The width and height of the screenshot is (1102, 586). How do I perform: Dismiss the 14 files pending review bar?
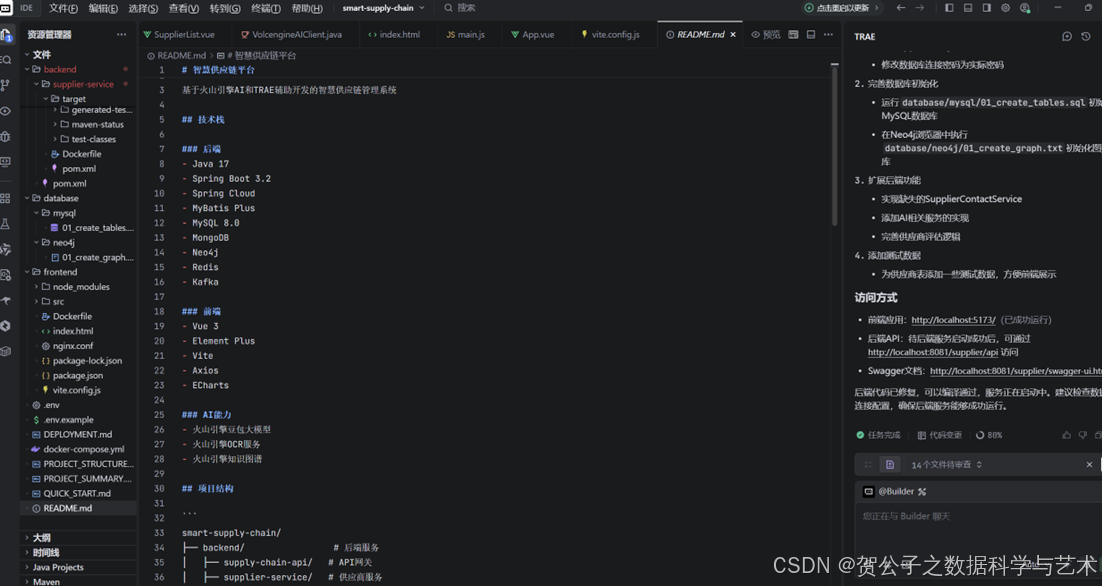pyautogui.click(x=1089, y=464)
